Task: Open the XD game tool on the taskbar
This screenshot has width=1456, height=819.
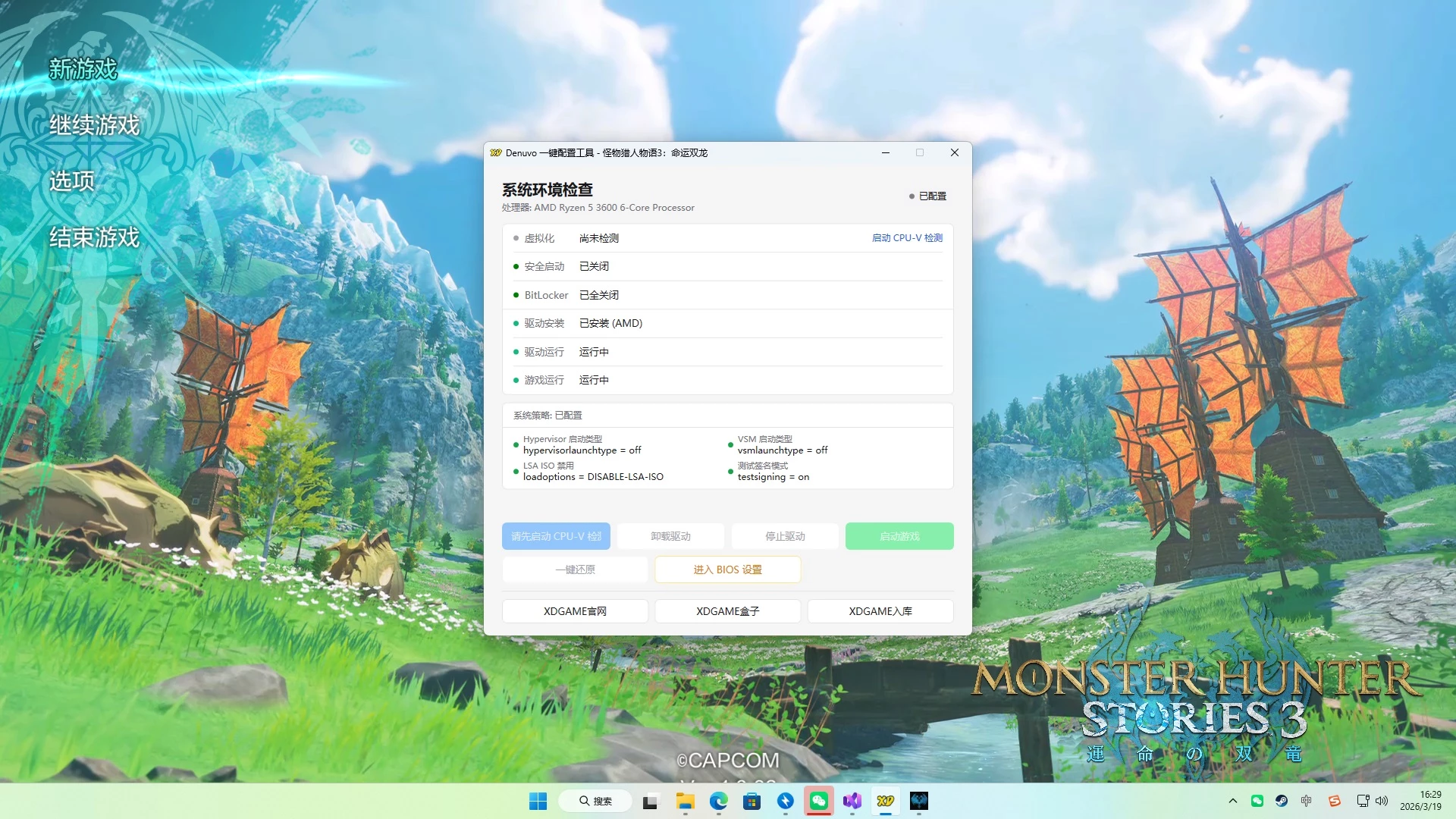Action: tap(886, 802)
